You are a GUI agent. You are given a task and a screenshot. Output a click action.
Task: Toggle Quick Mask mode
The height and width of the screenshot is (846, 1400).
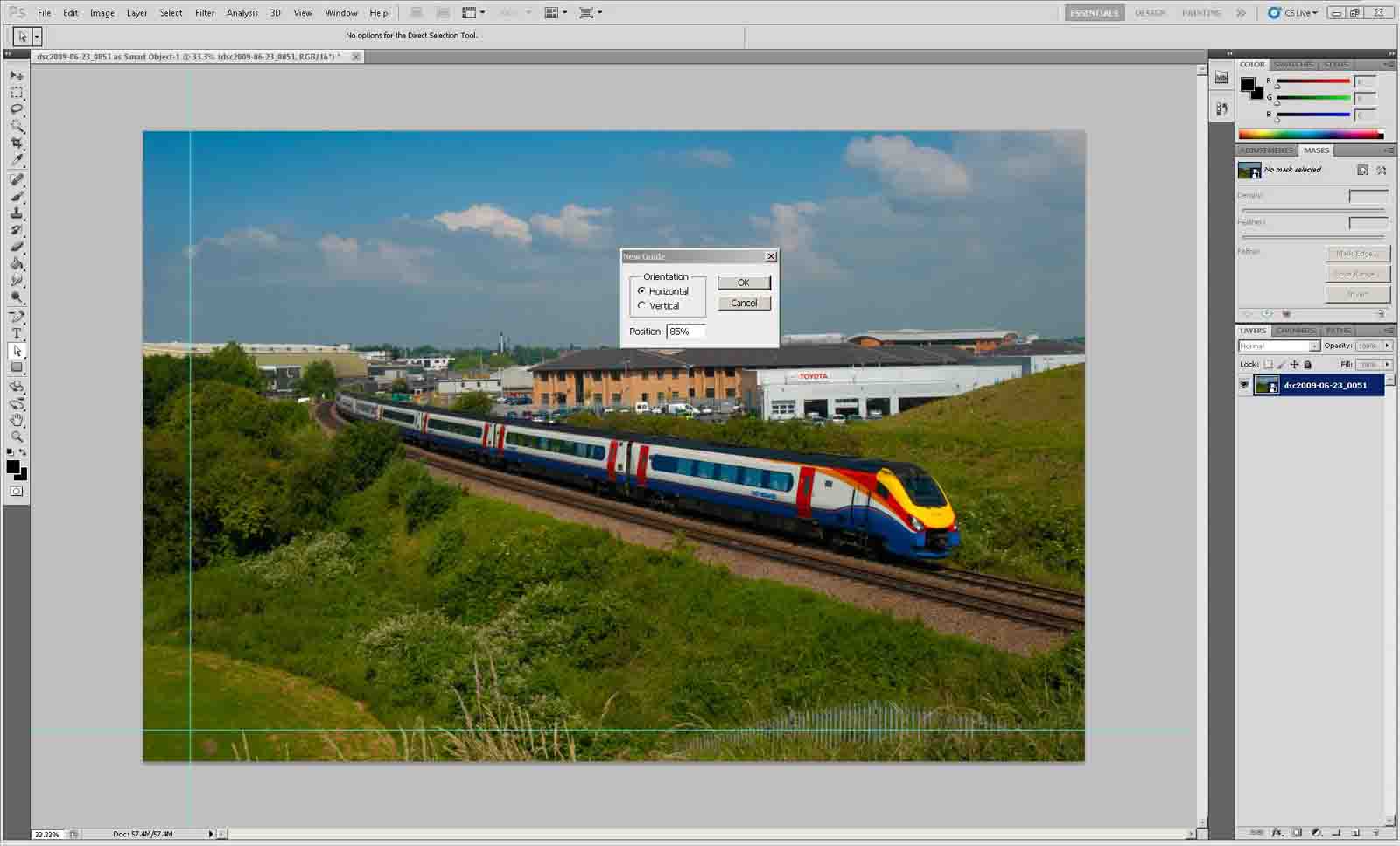coord(17,492)
